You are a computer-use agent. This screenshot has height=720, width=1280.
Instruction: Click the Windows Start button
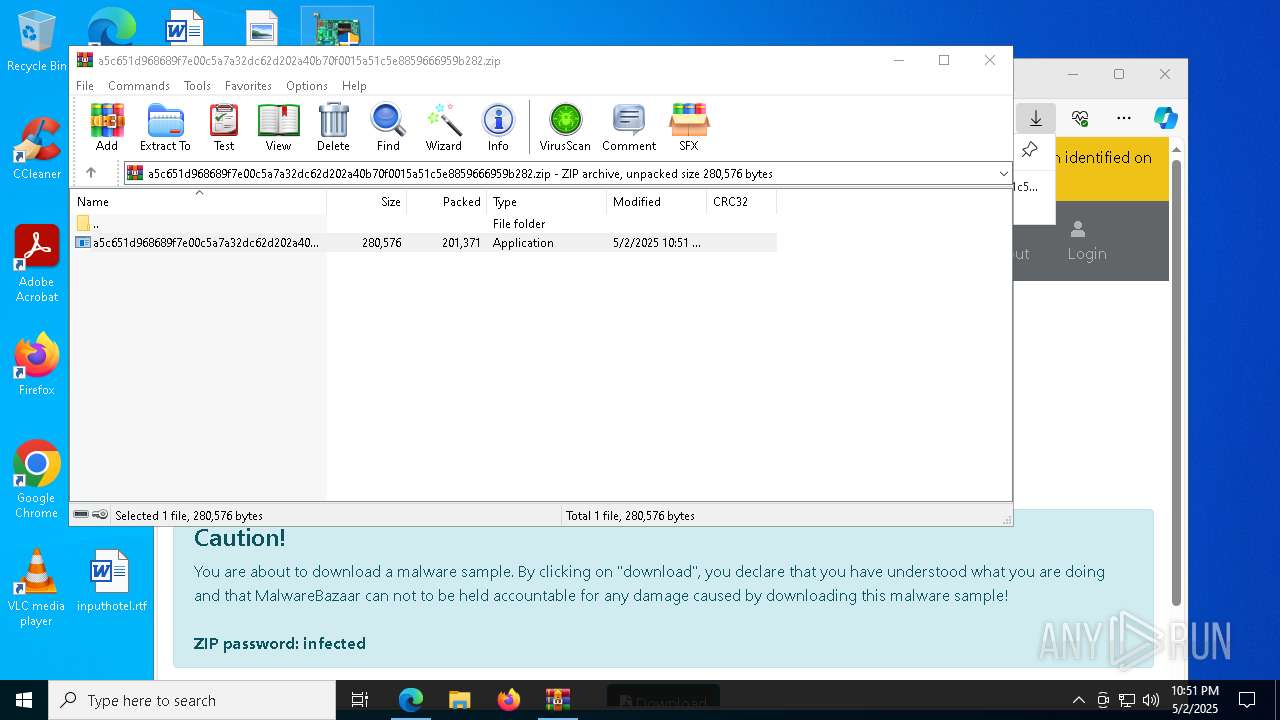pyautogui.click(x=24, y=700)
